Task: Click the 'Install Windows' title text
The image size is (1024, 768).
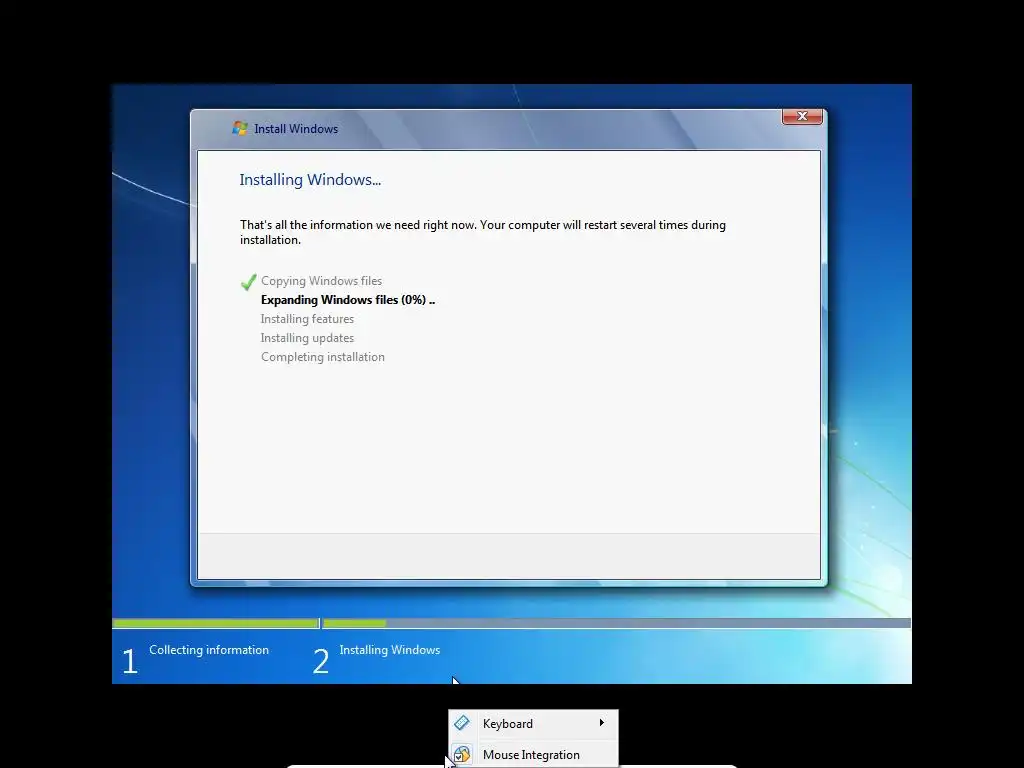Action: (x=296, y=129)
